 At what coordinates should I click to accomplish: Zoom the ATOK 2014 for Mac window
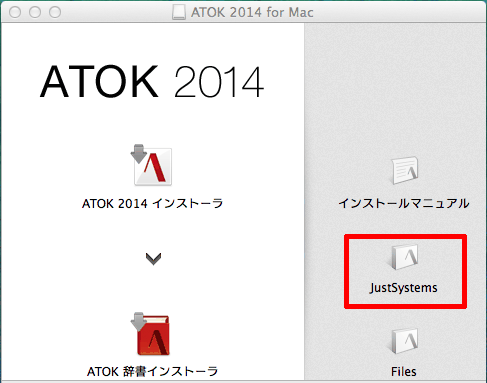[x=55, y=12]
